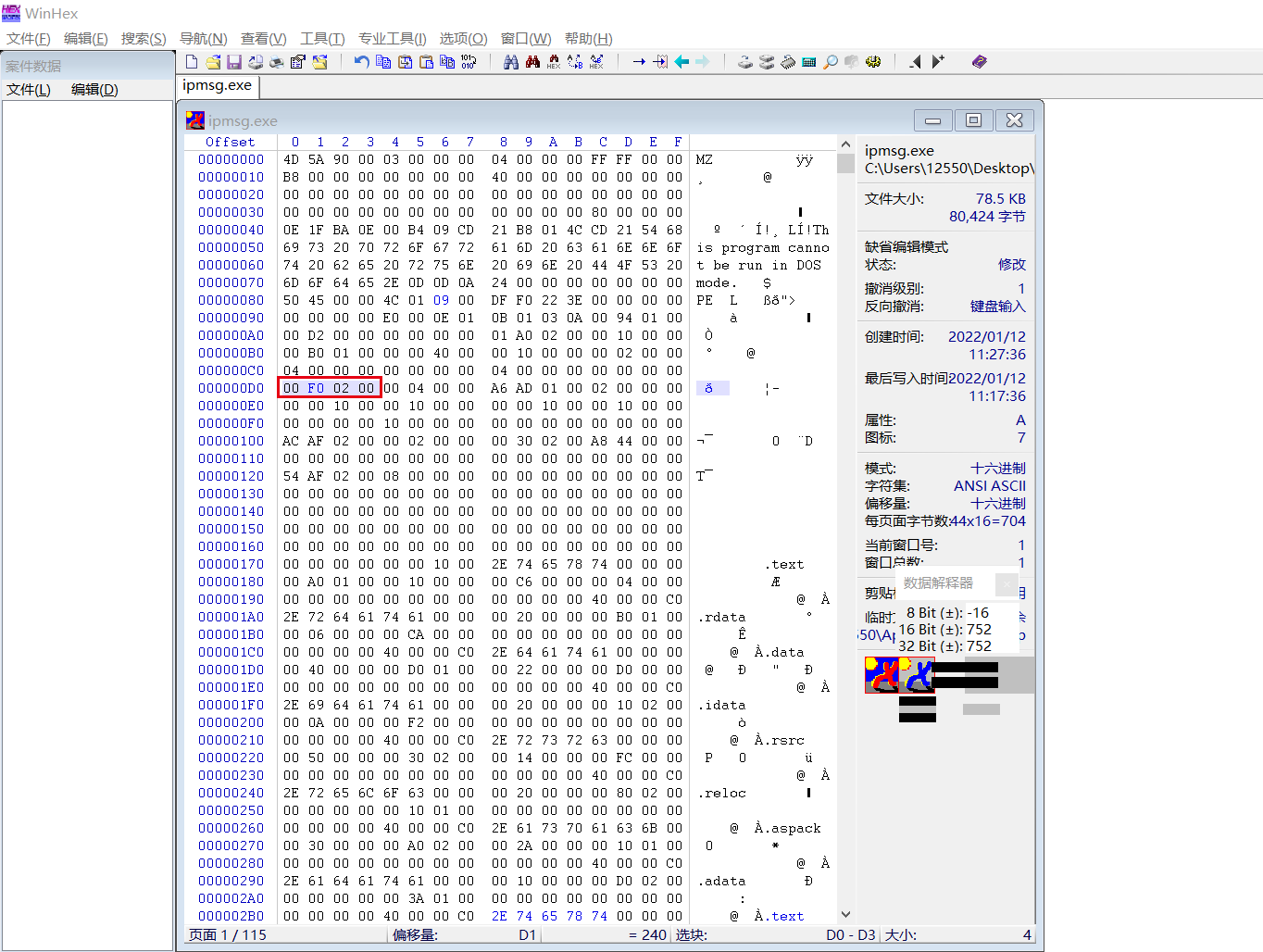The width and height of the screenshot is (1263, 952).
Task: Open the 帮助(H) menu
Action: [589, 39]
